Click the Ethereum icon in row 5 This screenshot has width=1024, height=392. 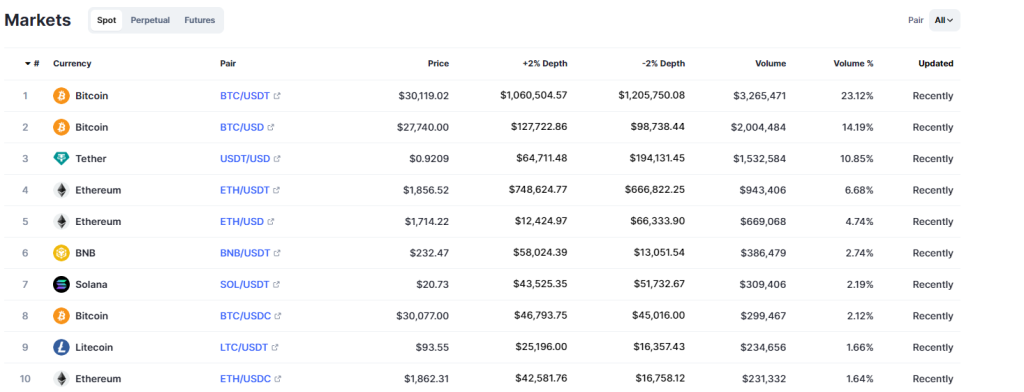click(x=61, y=221)
